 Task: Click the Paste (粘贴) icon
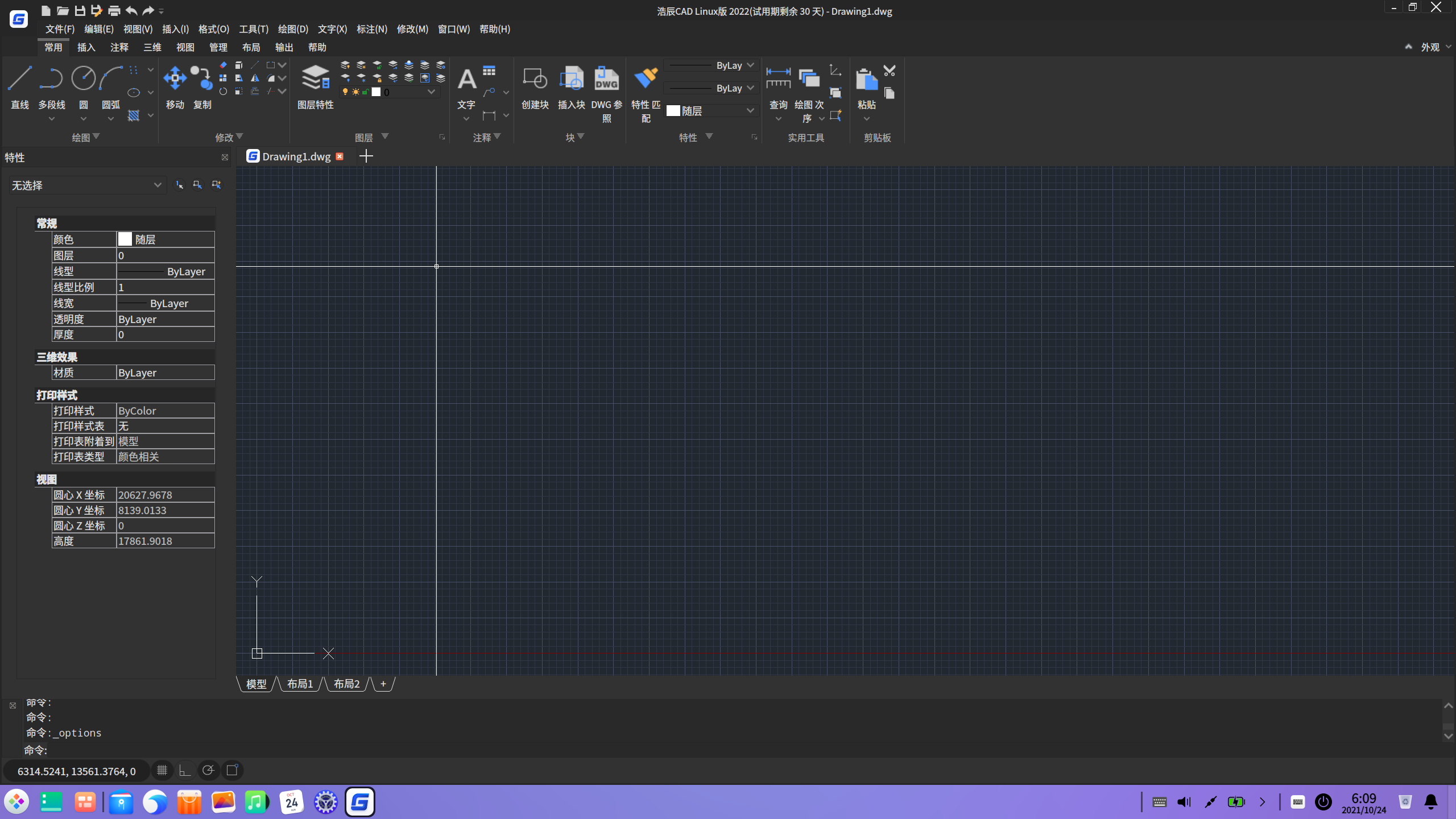pyautogui.click(x=866, y=79)
